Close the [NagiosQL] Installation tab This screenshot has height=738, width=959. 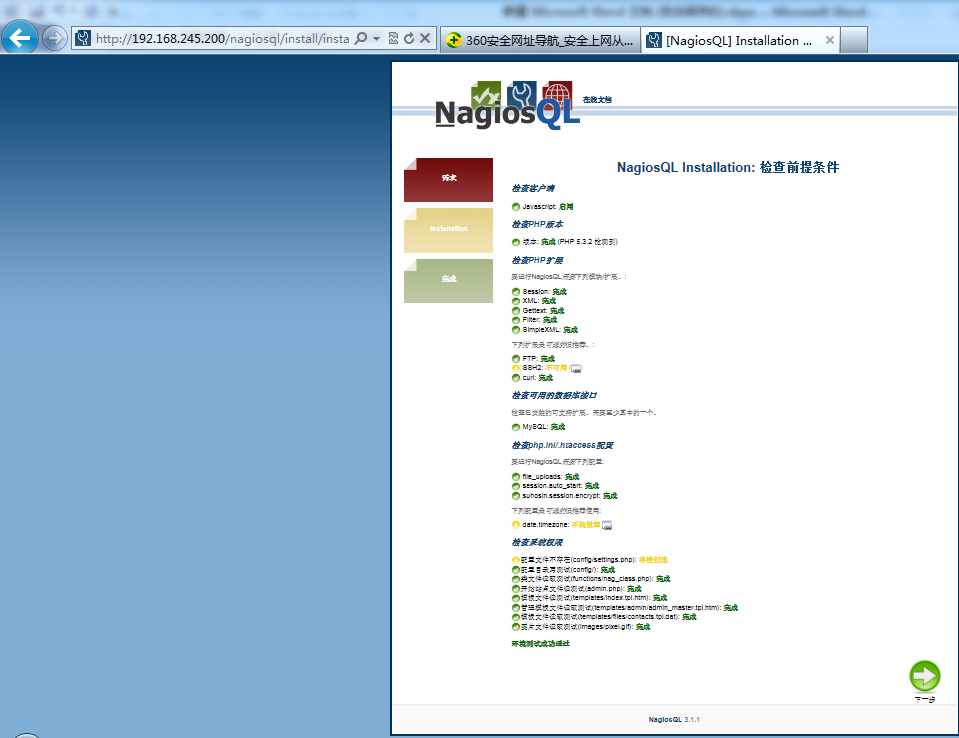coord(830,40)
